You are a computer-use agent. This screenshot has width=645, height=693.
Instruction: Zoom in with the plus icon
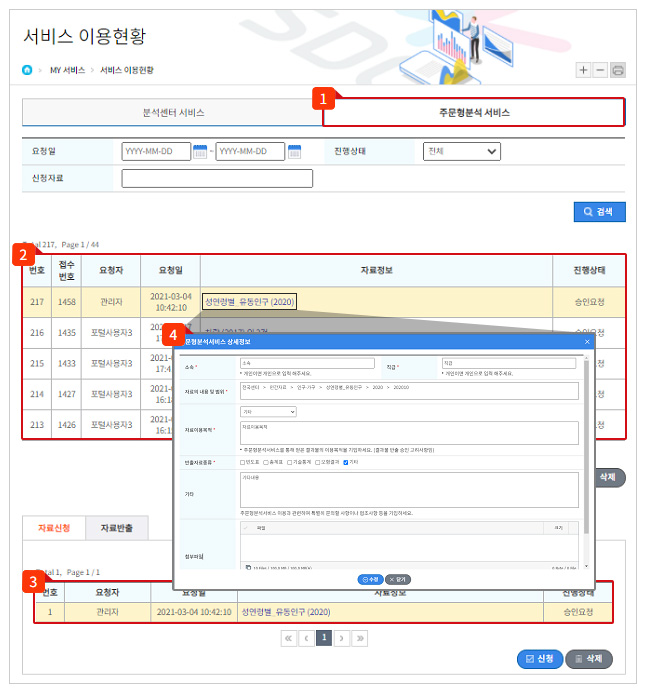[x=583, y=70]
